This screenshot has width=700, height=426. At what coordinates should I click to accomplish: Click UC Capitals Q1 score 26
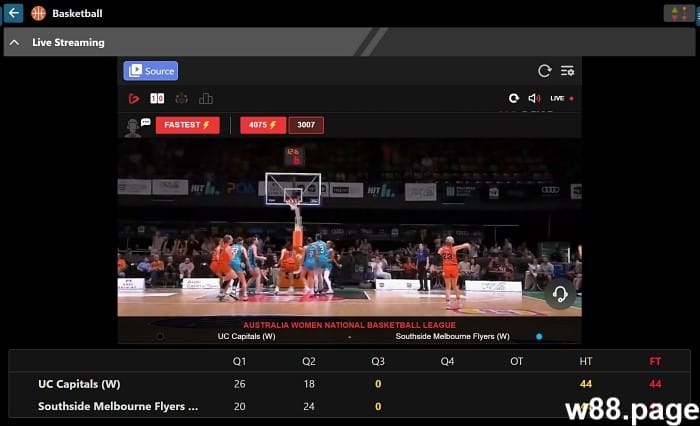240,384
